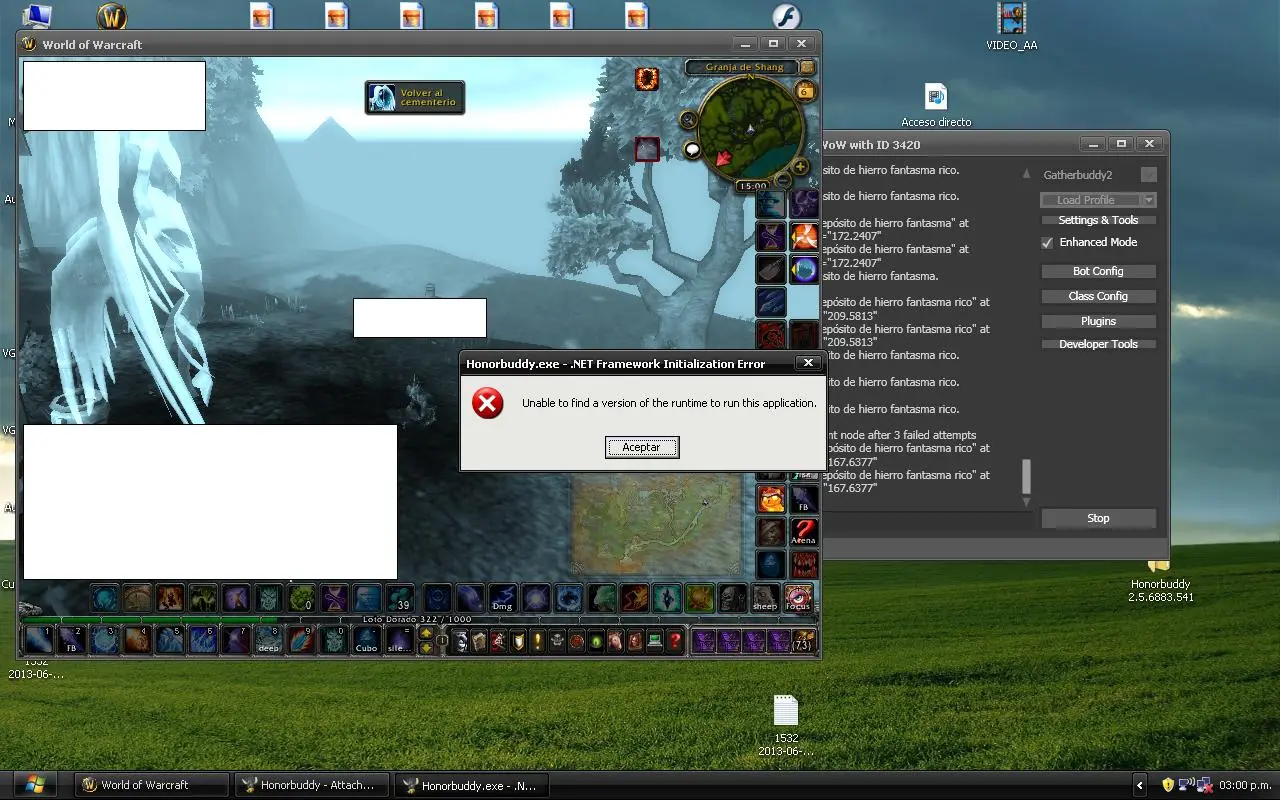Click the Honorbuddy log scrollbar thumb
1280x800 pixels.
[1026, 476]
